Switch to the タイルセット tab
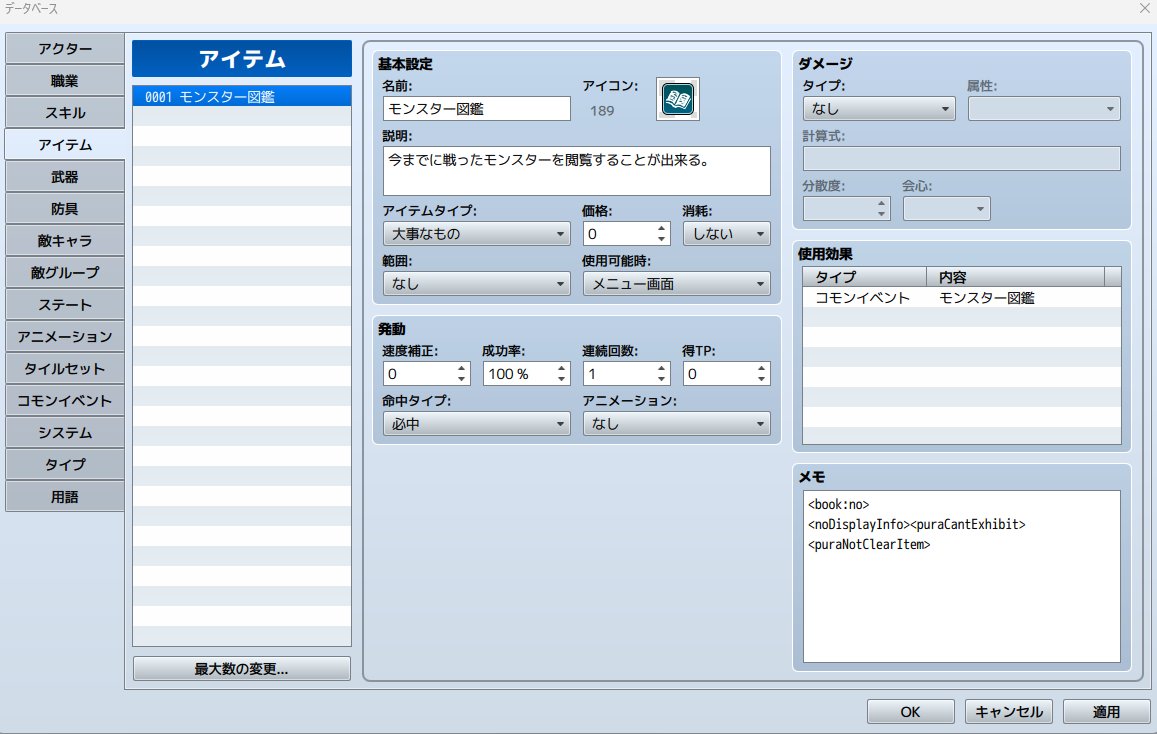The image size is (1157, 734). point(65,369)
